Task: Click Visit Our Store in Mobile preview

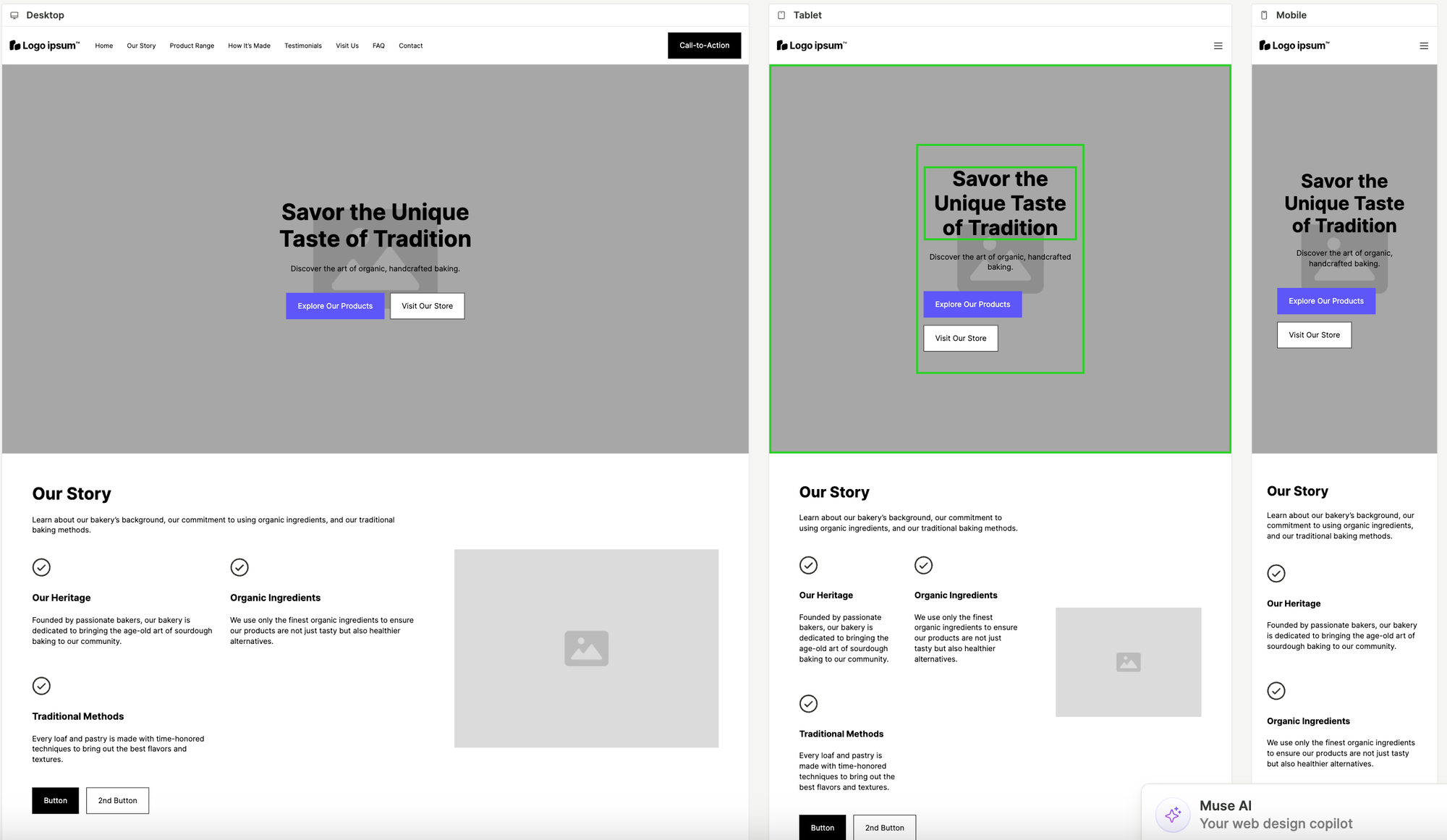Action: pos(1315,335)
